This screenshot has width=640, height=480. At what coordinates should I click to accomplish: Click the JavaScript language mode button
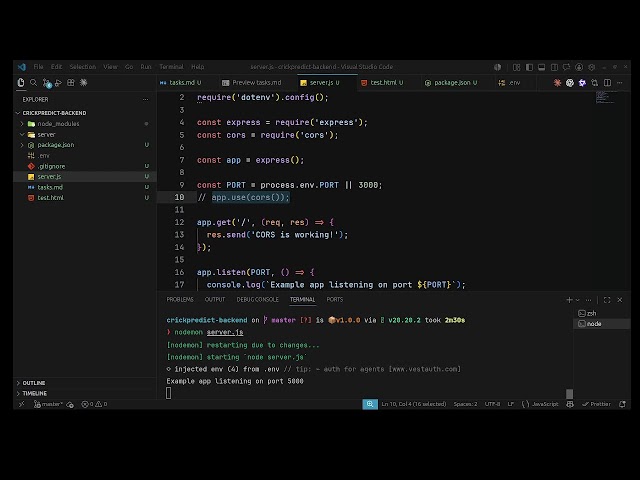click(540, 404)
